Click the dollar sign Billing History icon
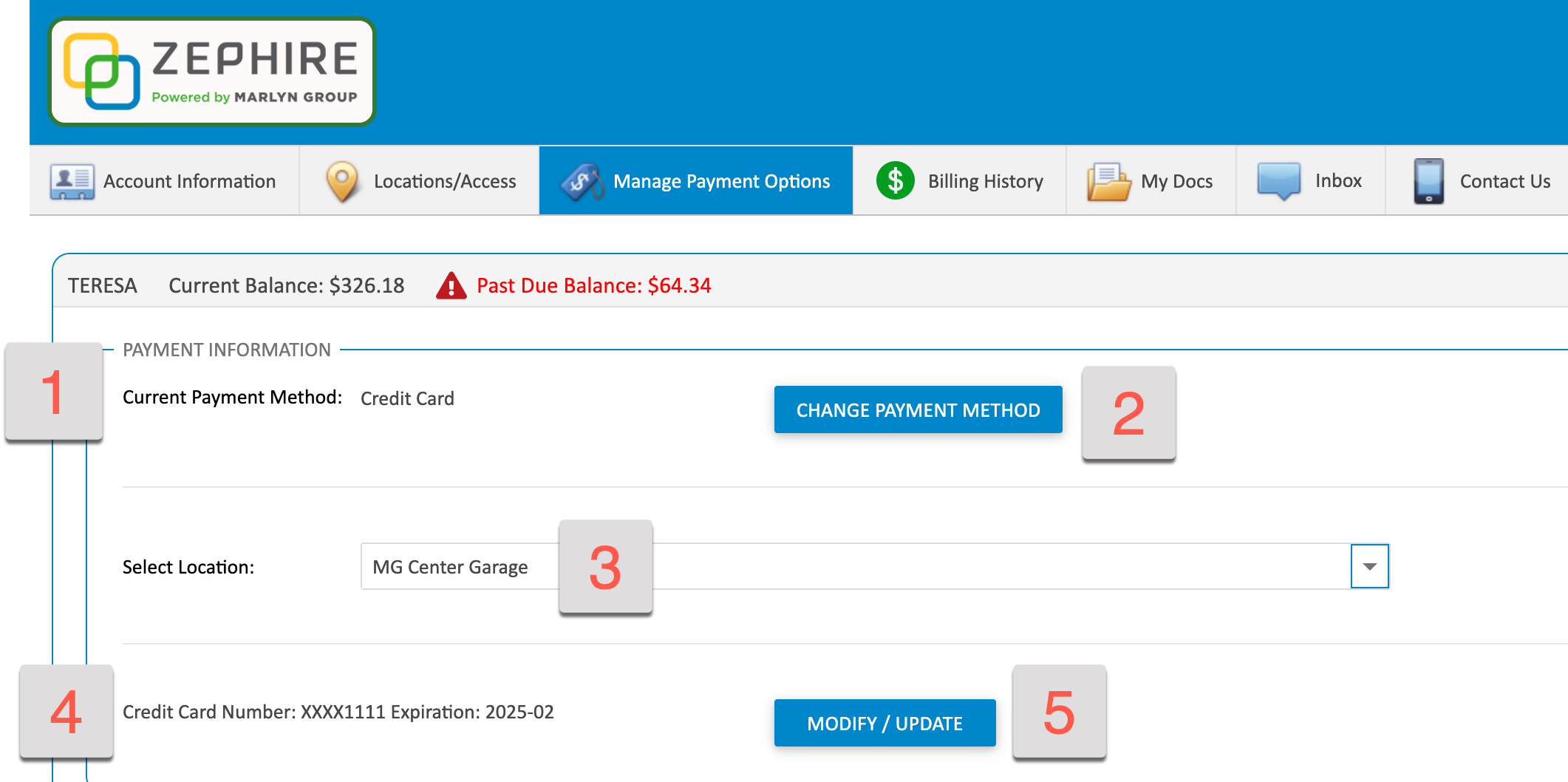This screenshot has height=782, width=1568. (x=896, y=180)
